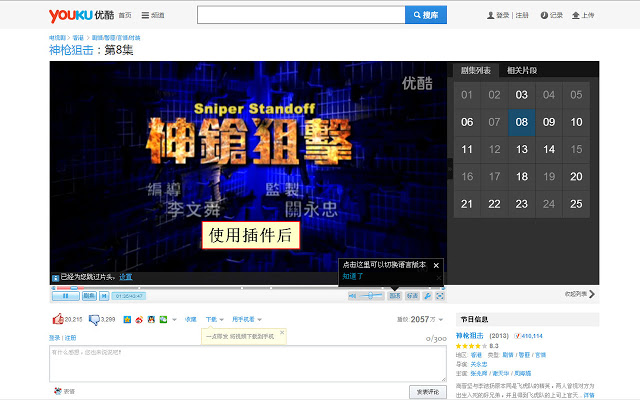Viewport: 640px width, 400px height.
Task: Share to QQ penguin icon
Action: click(151, 320)
